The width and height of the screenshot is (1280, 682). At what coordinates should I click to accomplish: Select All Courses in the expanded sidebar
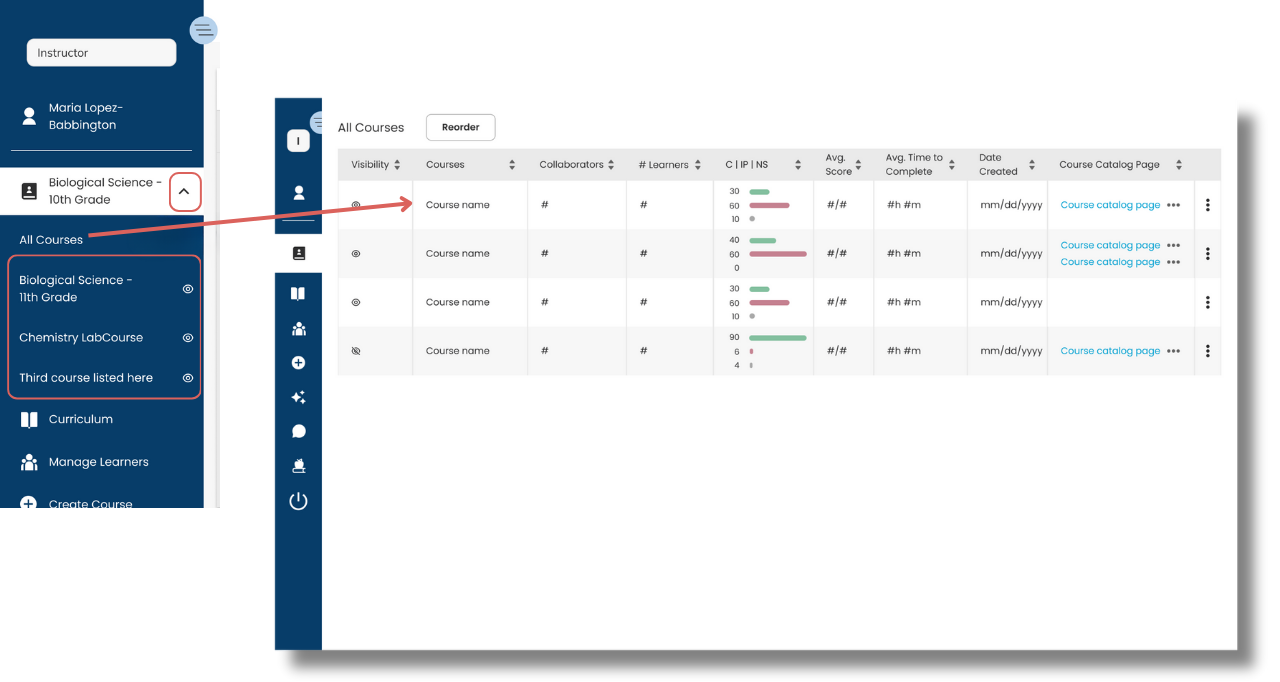click(51, 240)
